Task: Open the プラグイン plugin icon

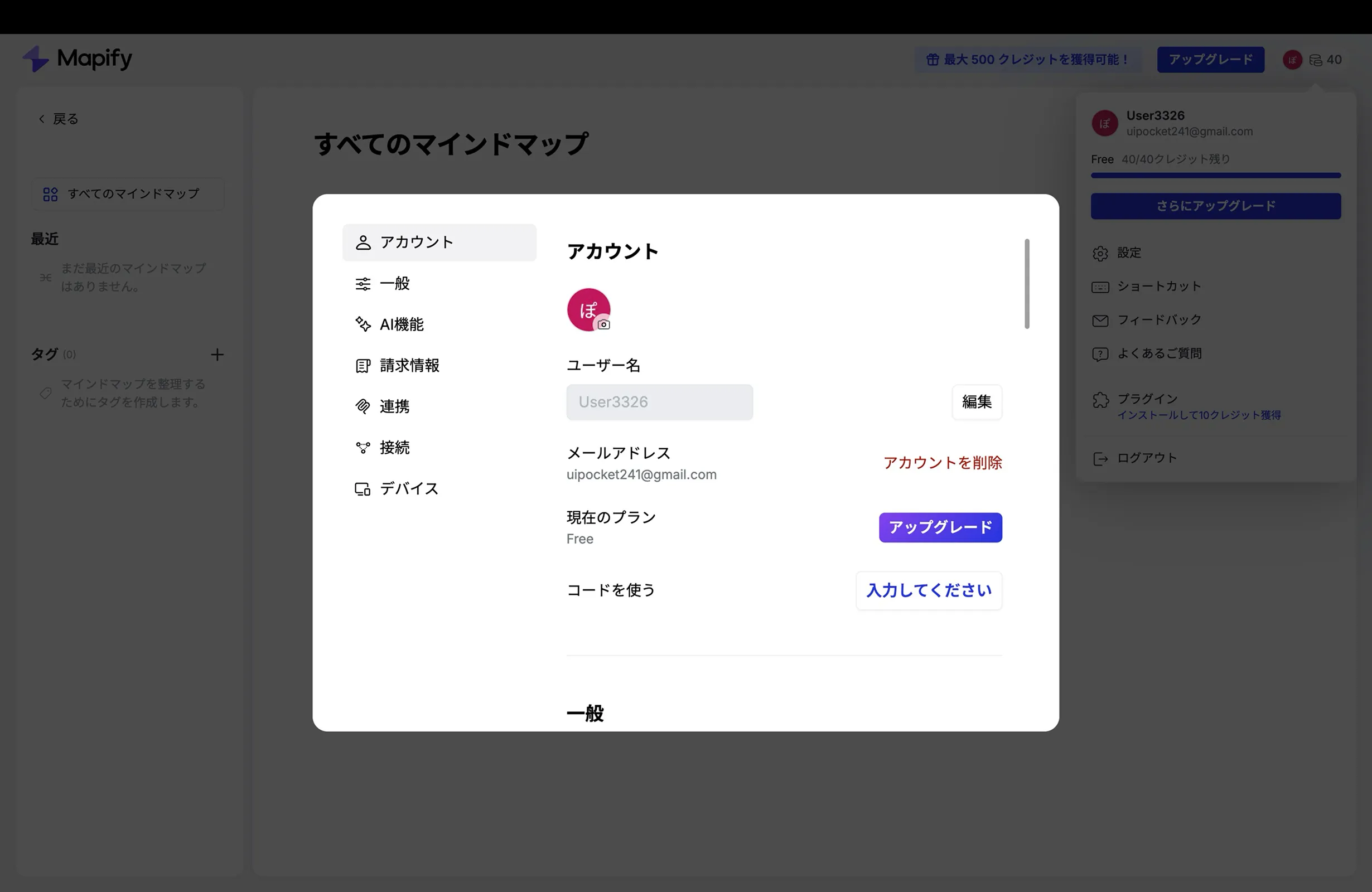Action: click(x=1100, y=400)
